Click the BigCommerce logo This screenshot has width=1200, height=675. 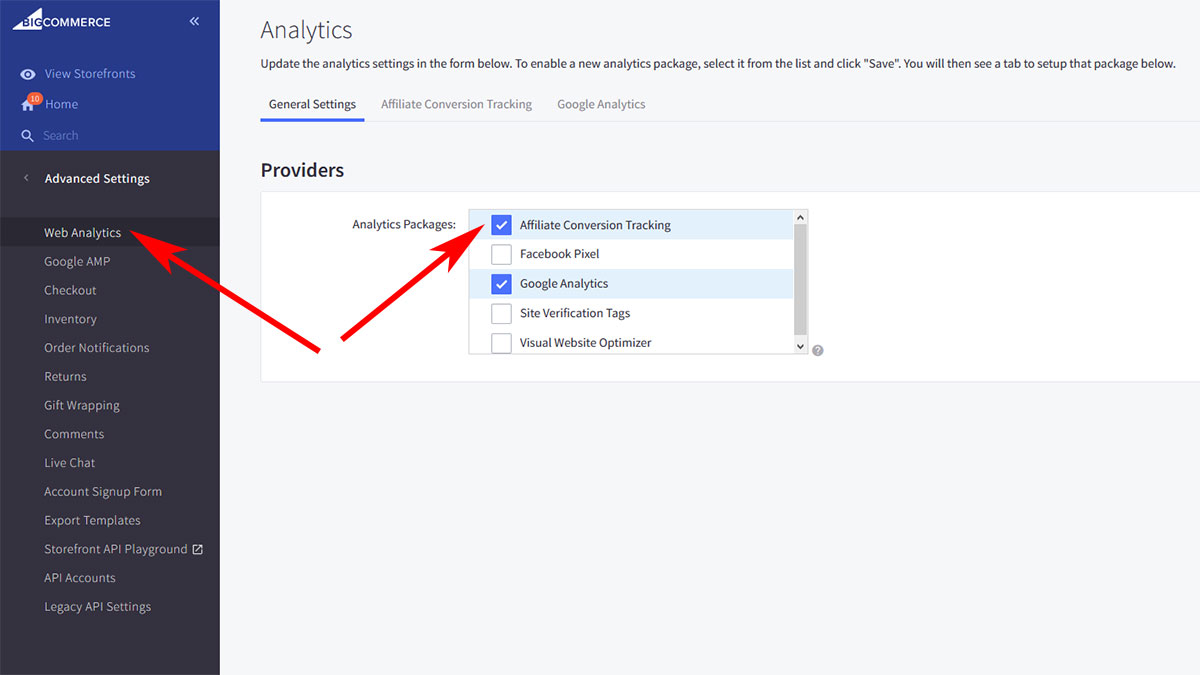(x=61, y=19)
